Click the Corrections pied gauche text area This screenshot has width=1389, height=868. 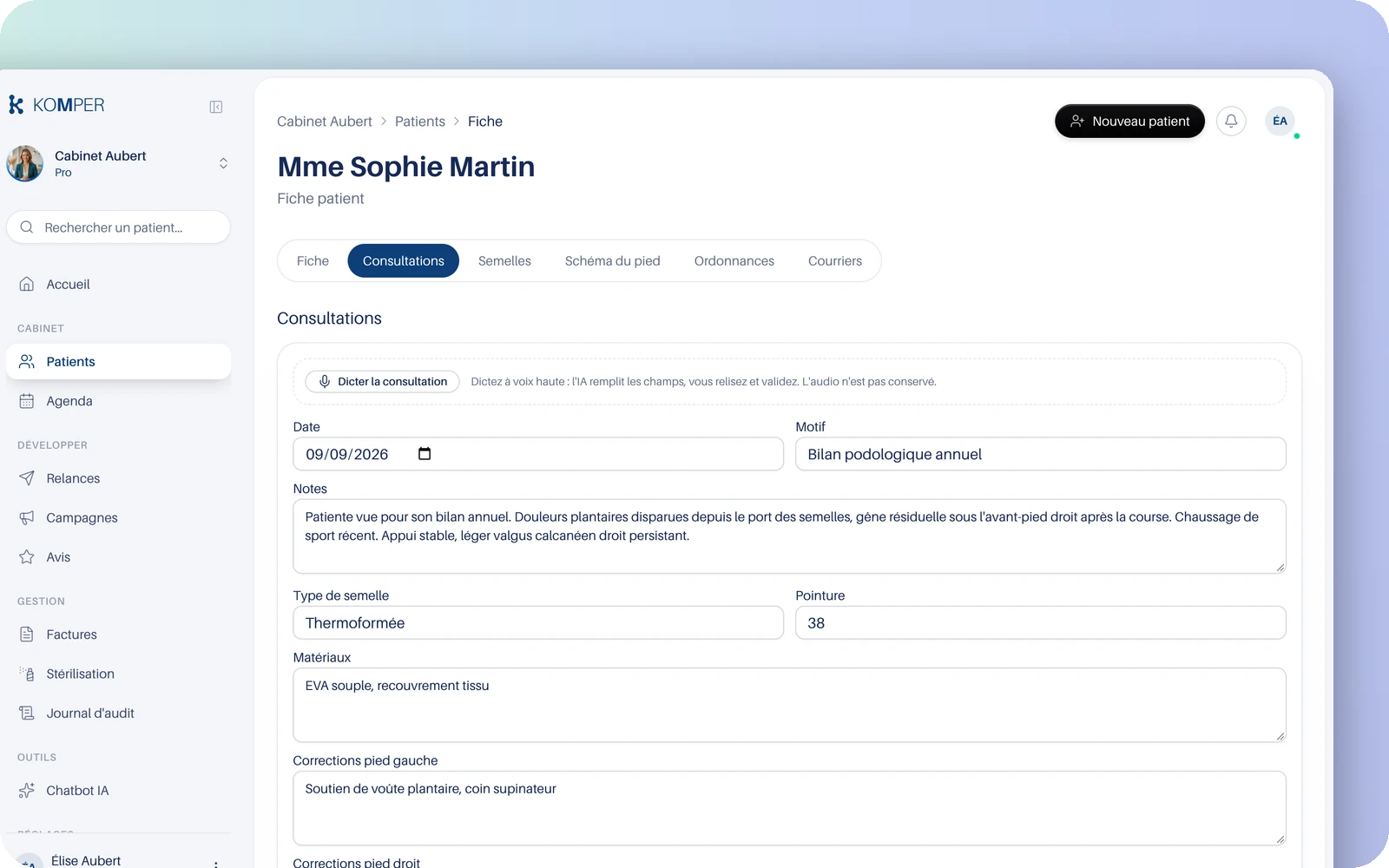click(789, 808)
